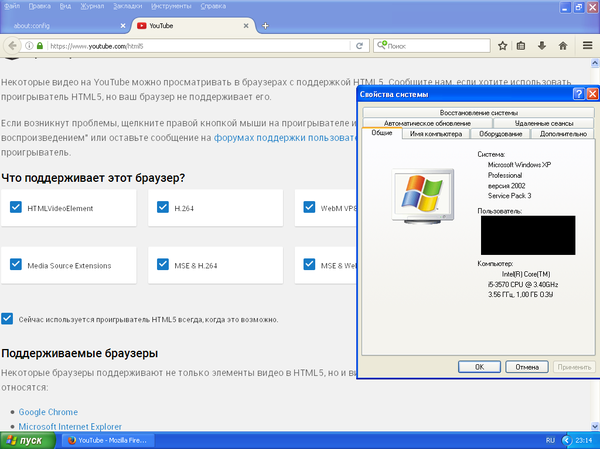Image resolution: width=600 pixels, height=449 pixels.
Task: Go to the home page icon
Action: tap(562, 45)
